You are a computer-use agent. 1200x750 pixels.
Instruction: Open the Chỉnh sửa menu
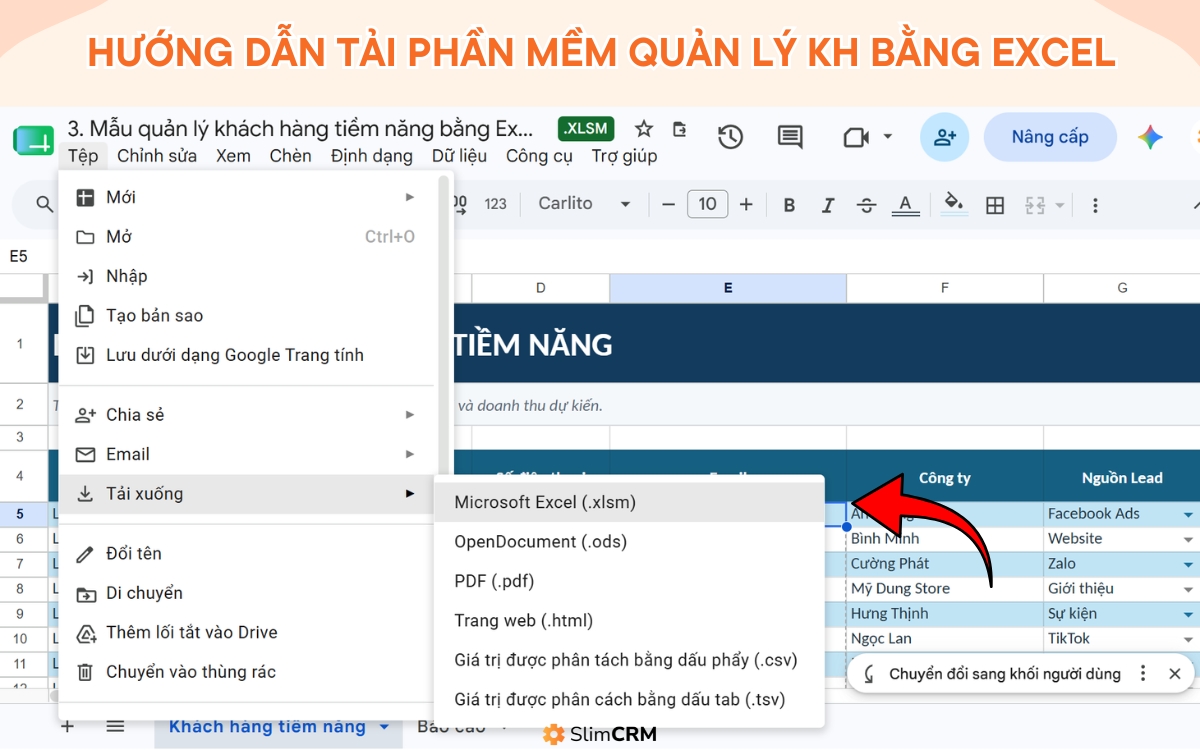(x=157, y=156)
